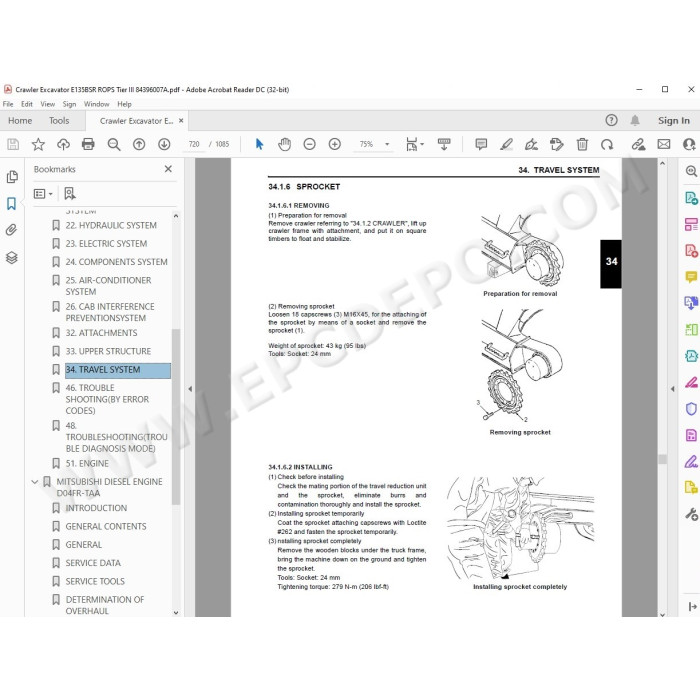Zoom out with the minus circle icon
Screen dimensions: 700x700
coord(309,144)
